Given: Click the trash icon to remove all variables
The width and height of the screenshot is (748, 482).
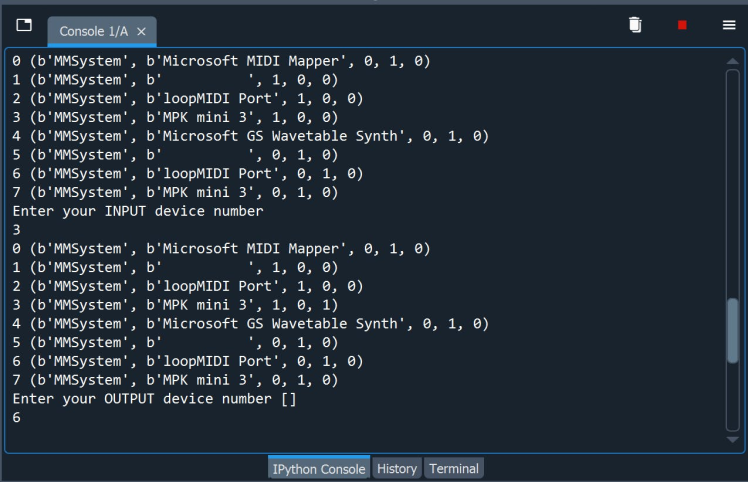Looking at the screenshot, I should click(635, 25).
